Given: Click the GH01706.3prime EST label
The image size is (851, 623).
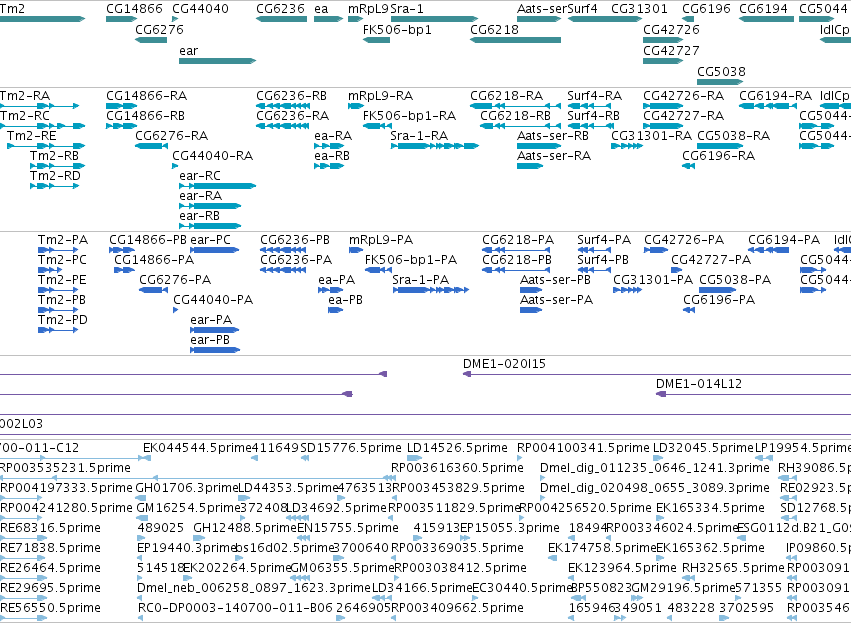Looking at the screenshot, I should [x=187, y=488].
